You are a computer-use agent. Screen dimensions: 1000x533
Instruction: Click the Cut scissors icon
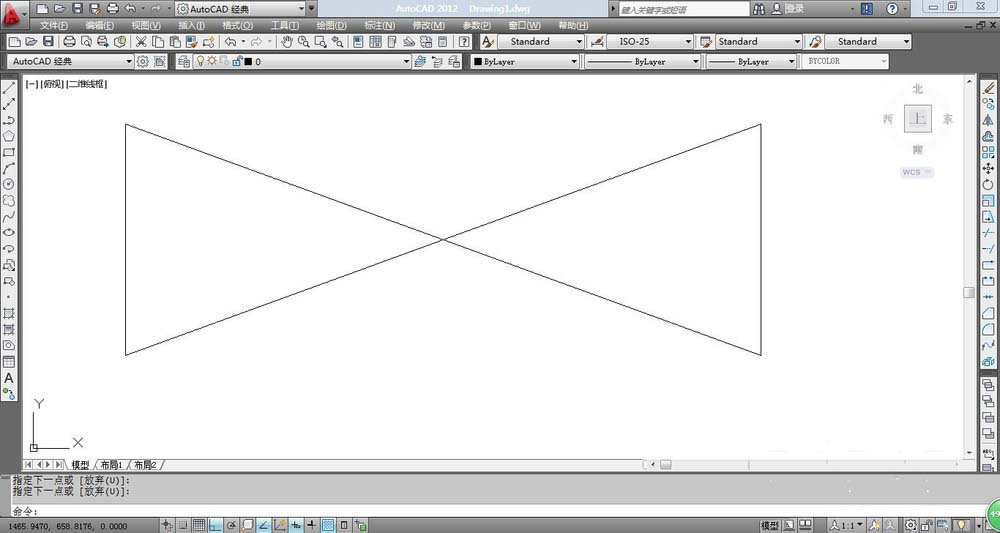[141, 42]
